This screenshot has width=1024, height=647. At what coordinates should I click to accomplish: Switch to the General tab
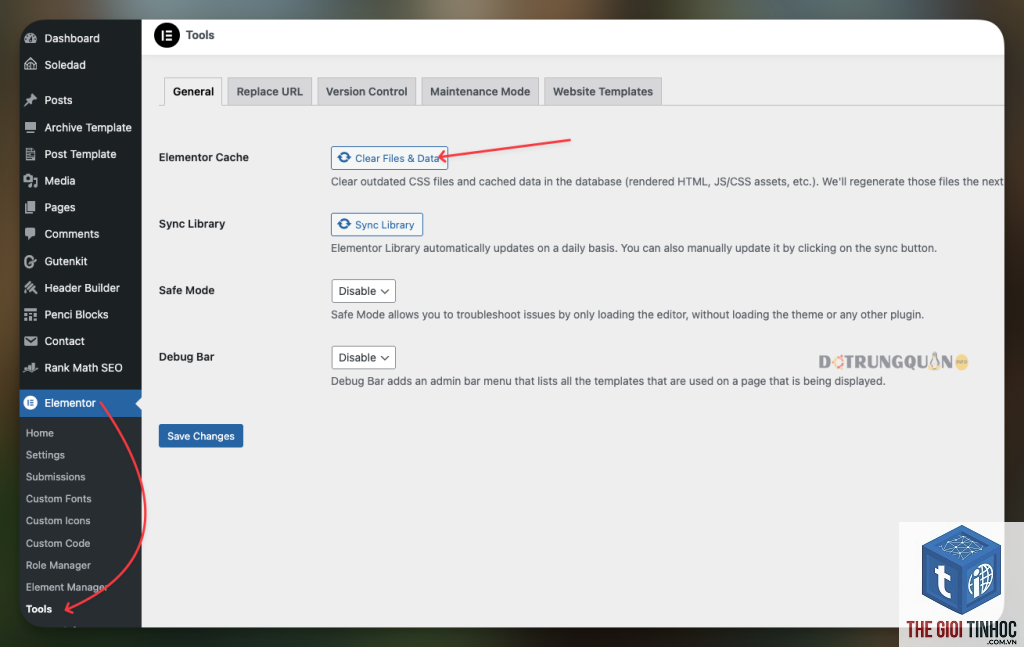tap(193, 91)
